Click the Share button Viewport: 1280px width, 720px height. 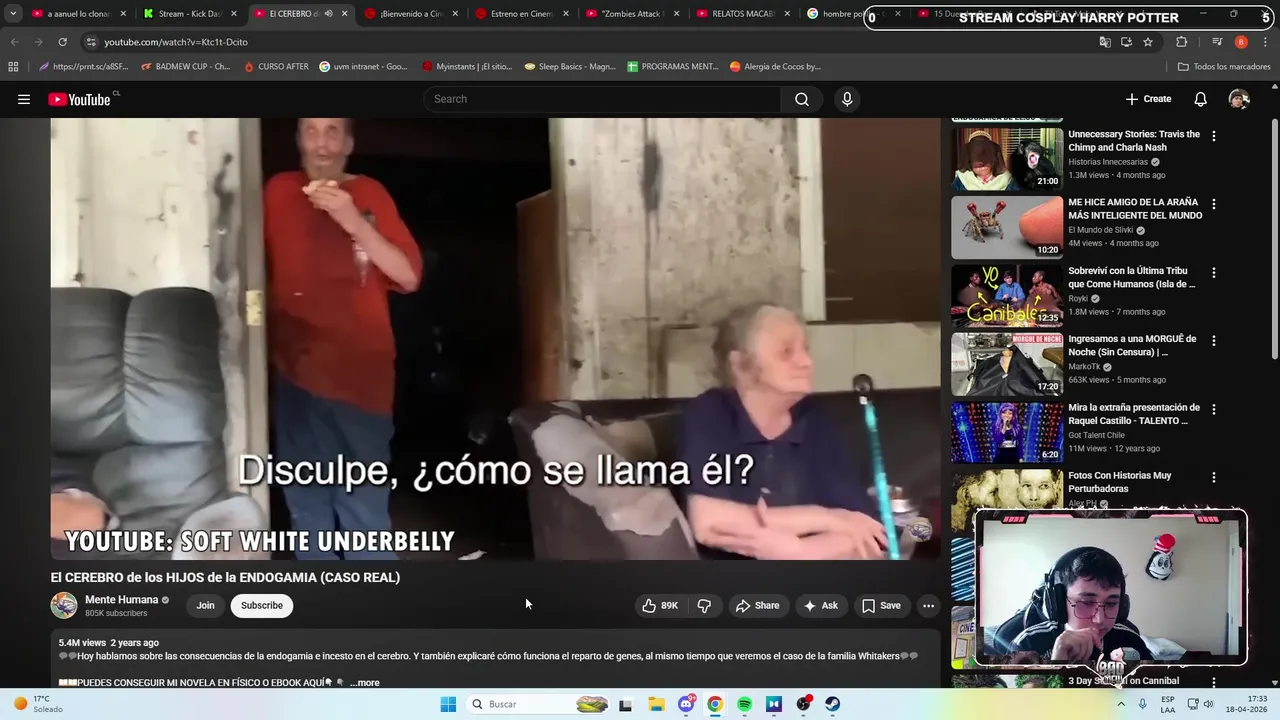click(758, 605)
